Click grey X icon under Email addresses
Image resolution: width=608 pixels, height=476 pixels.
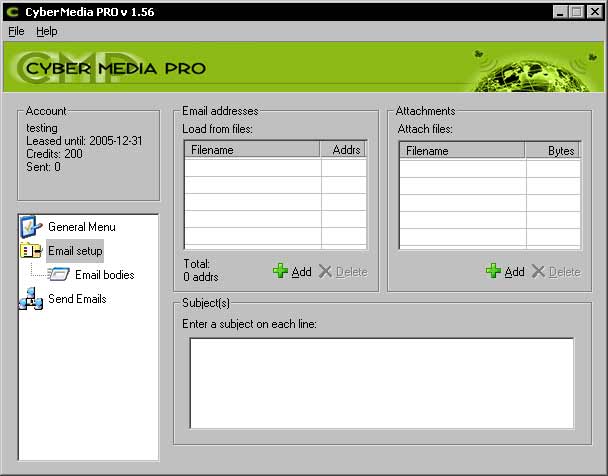click(325, 271)
